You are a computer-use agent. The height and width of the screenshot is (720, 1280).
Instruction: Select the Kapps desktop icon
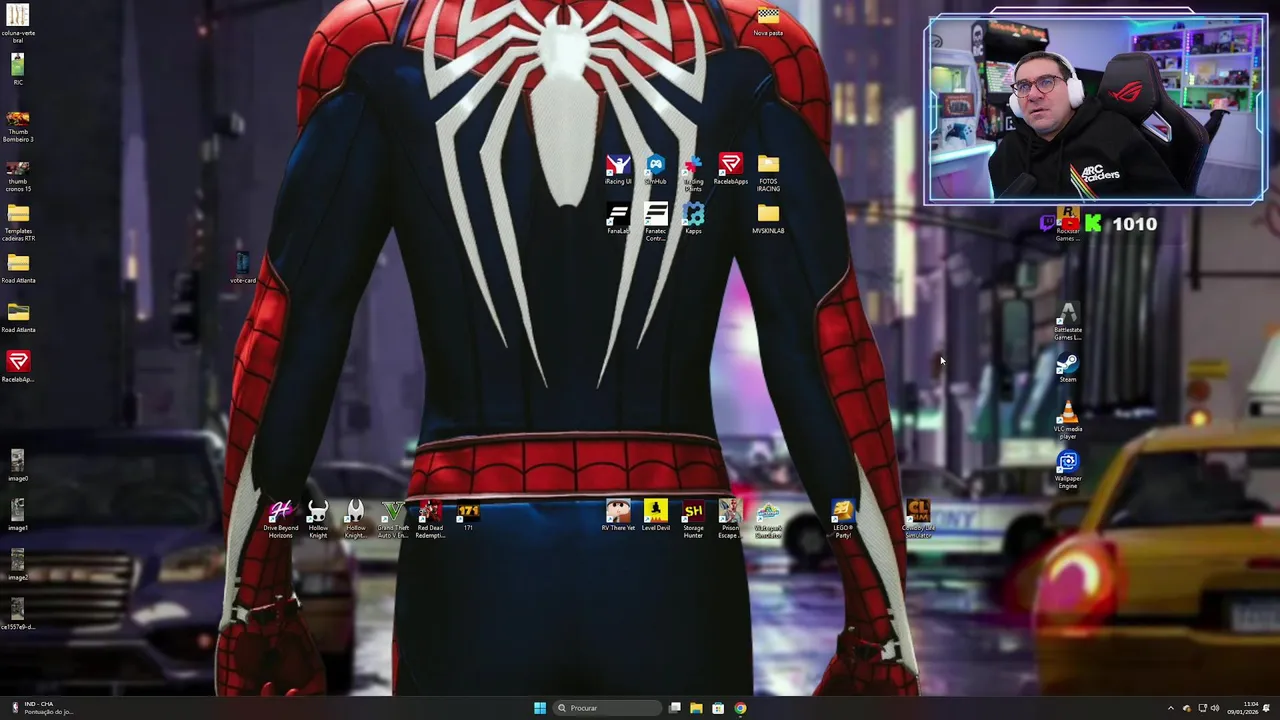pos(693,219)
